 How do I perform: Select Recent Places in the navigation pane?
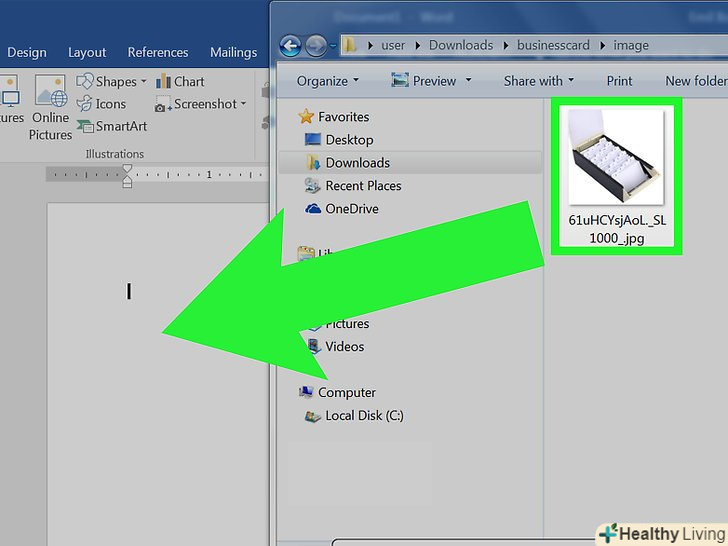tap(353, 186)
